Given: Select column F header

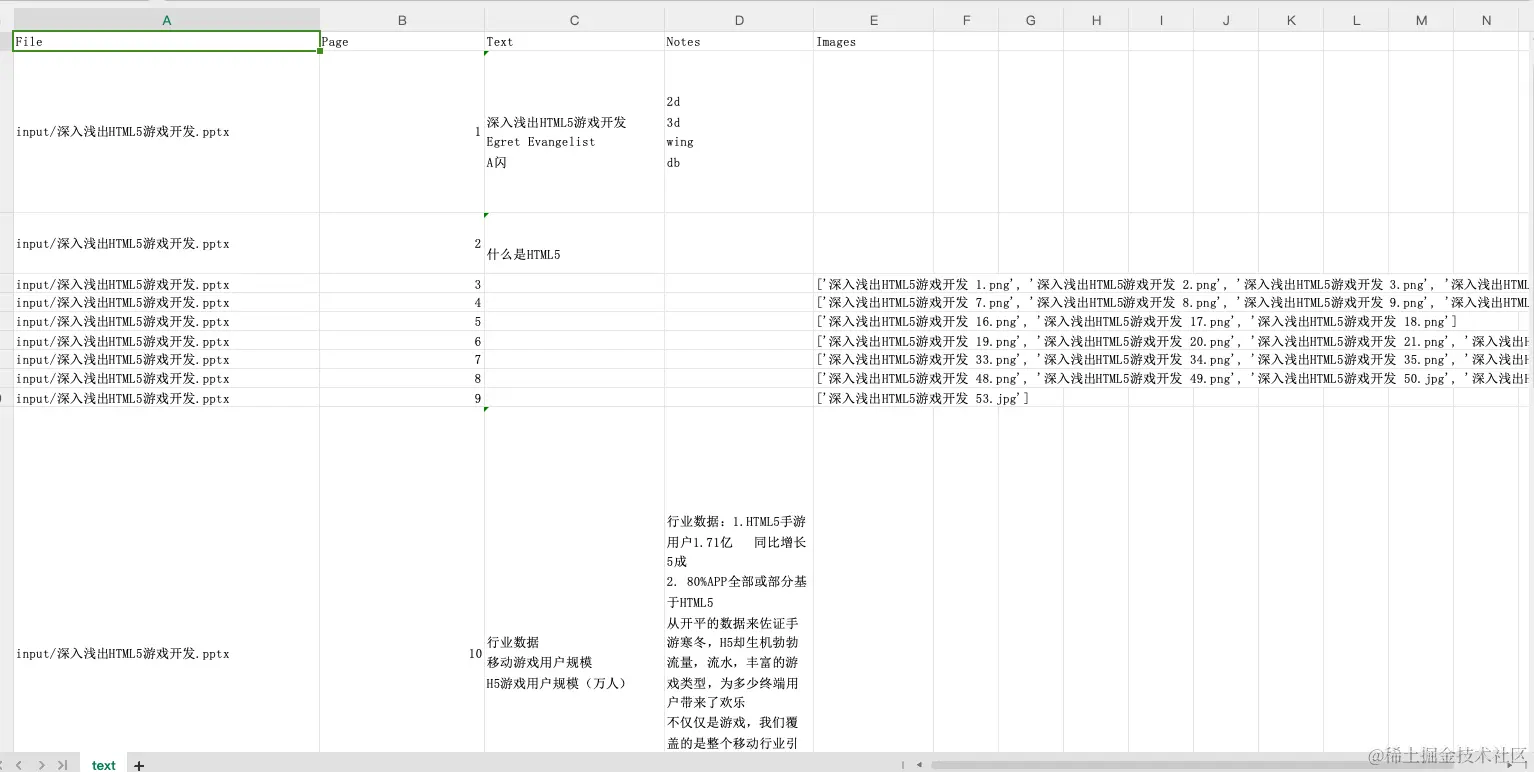Looking at the screenshot, I should 966,20.
